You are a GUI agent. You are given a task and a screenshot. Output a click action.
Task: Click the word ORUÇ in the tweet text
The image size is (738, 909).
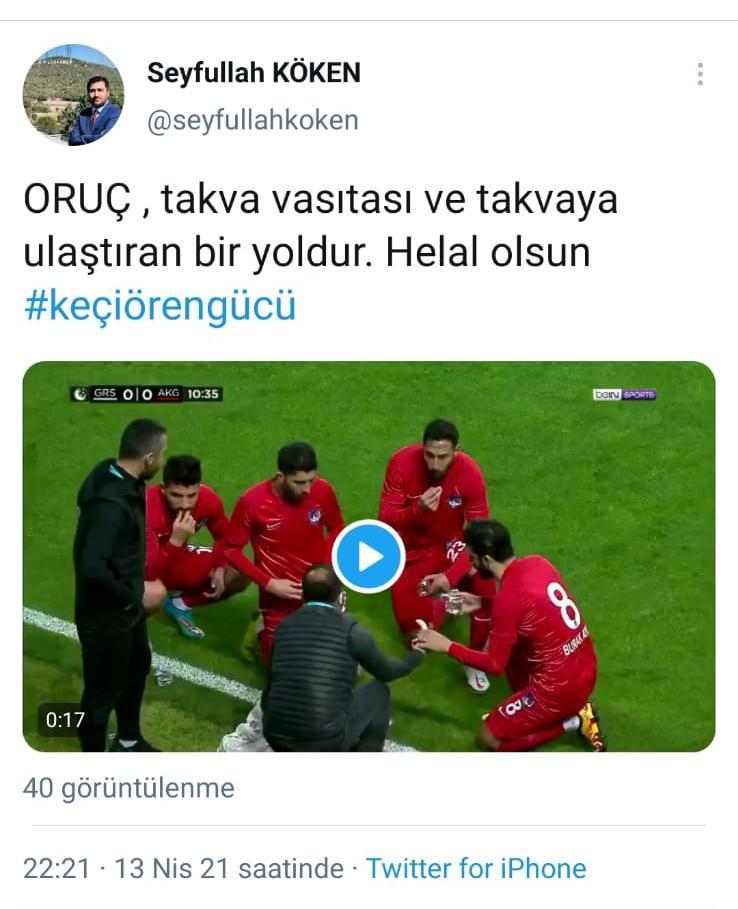point(78,200)
